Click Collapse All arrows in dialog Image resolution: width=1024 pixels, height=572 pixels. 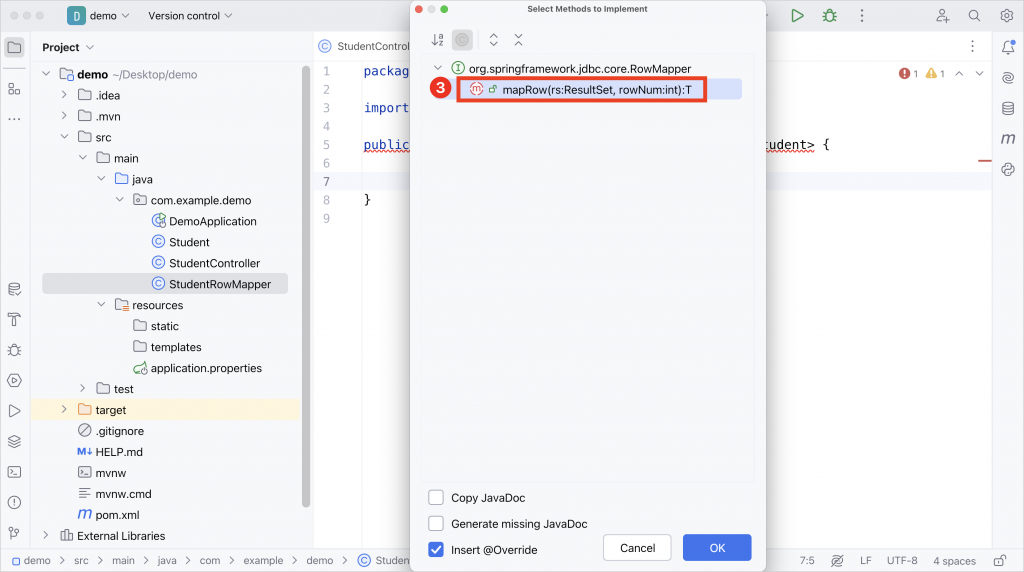[519, 40]
